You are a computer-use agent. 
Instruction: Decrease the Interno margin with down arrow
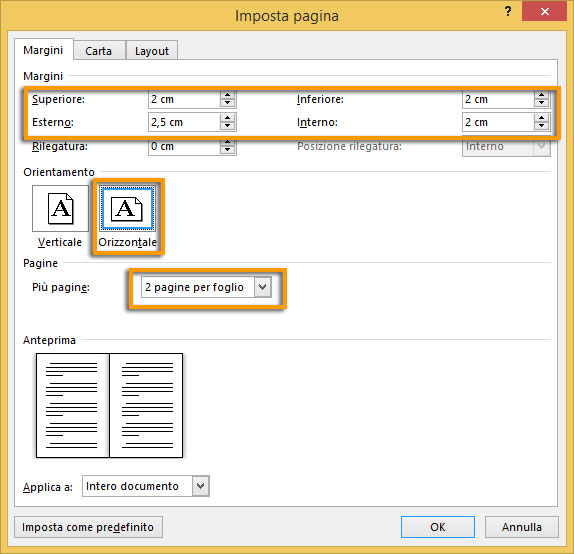(541, 126)
